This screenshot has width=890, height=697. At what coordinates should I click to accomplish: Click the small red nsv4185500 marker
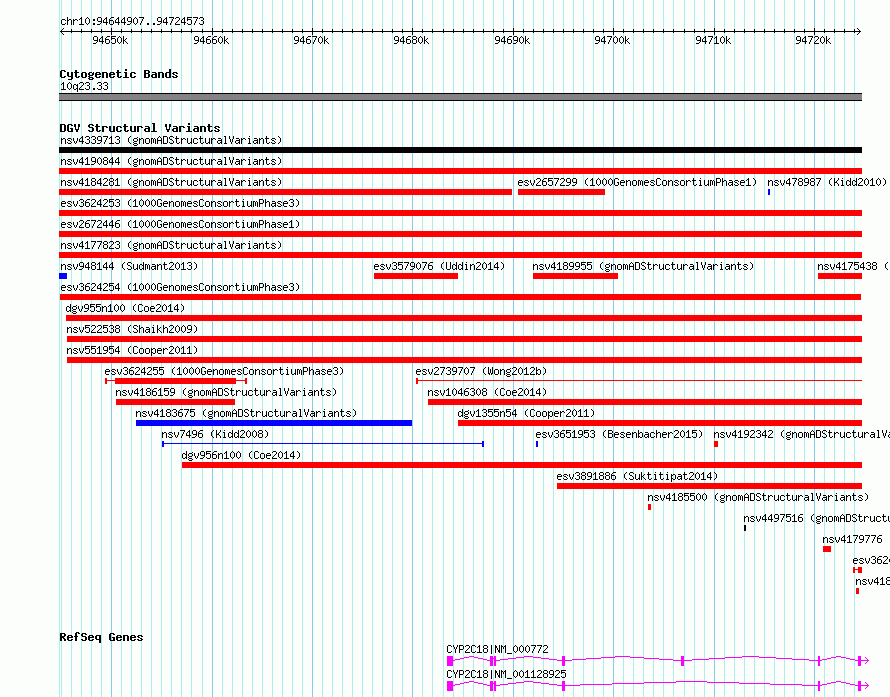pos(650,507)
